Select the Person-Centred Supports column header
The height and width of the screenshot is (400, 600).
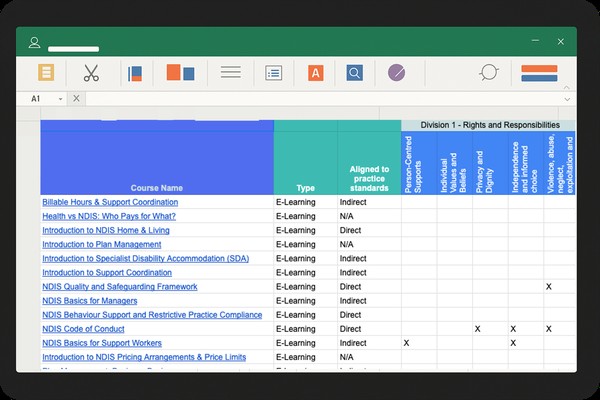(419, 163)
